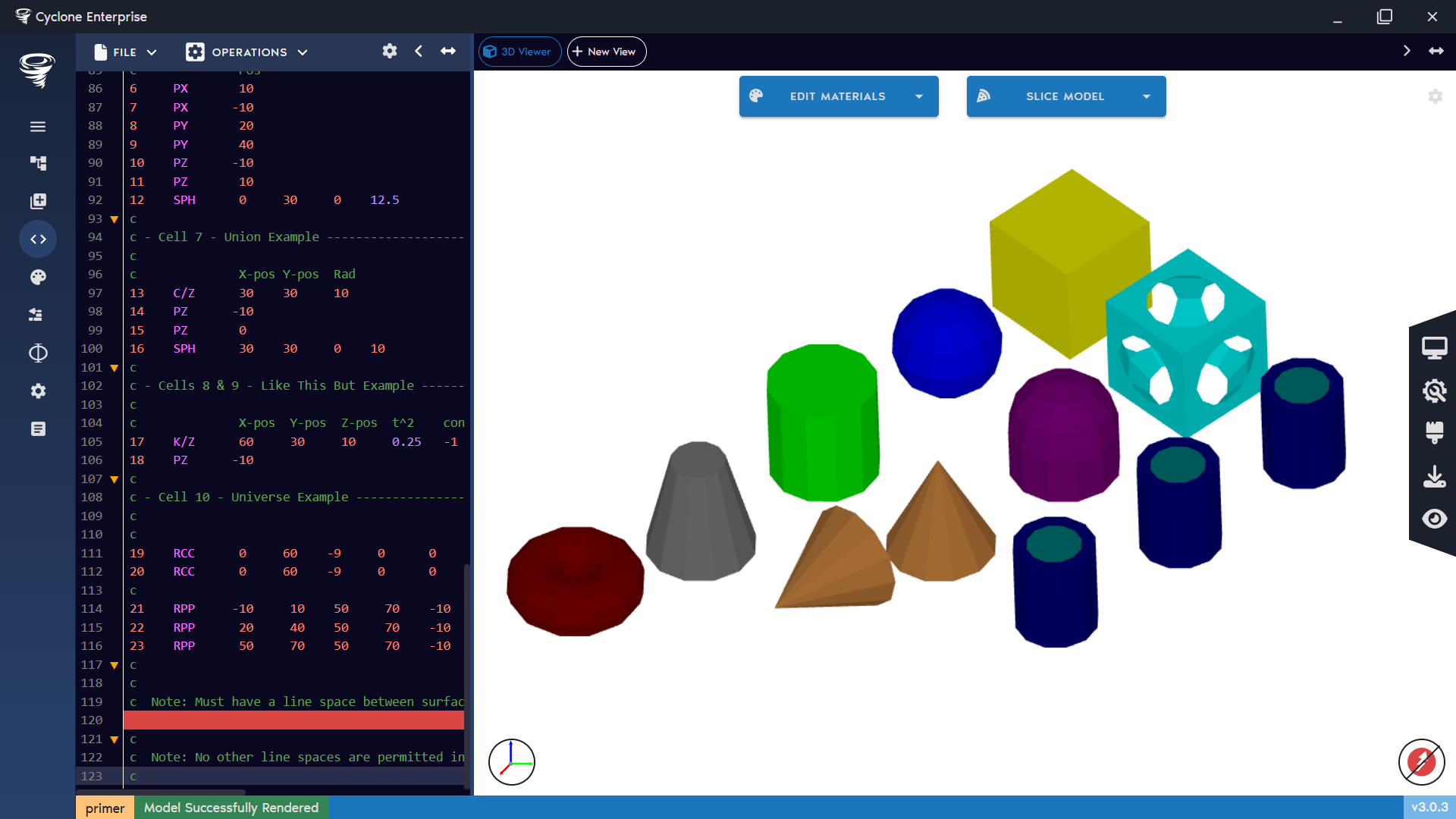Select the paintbrush icon on the right panel
This screenshot has height=819, width=1456.
pyautogui.click(x=1436, y=433)
